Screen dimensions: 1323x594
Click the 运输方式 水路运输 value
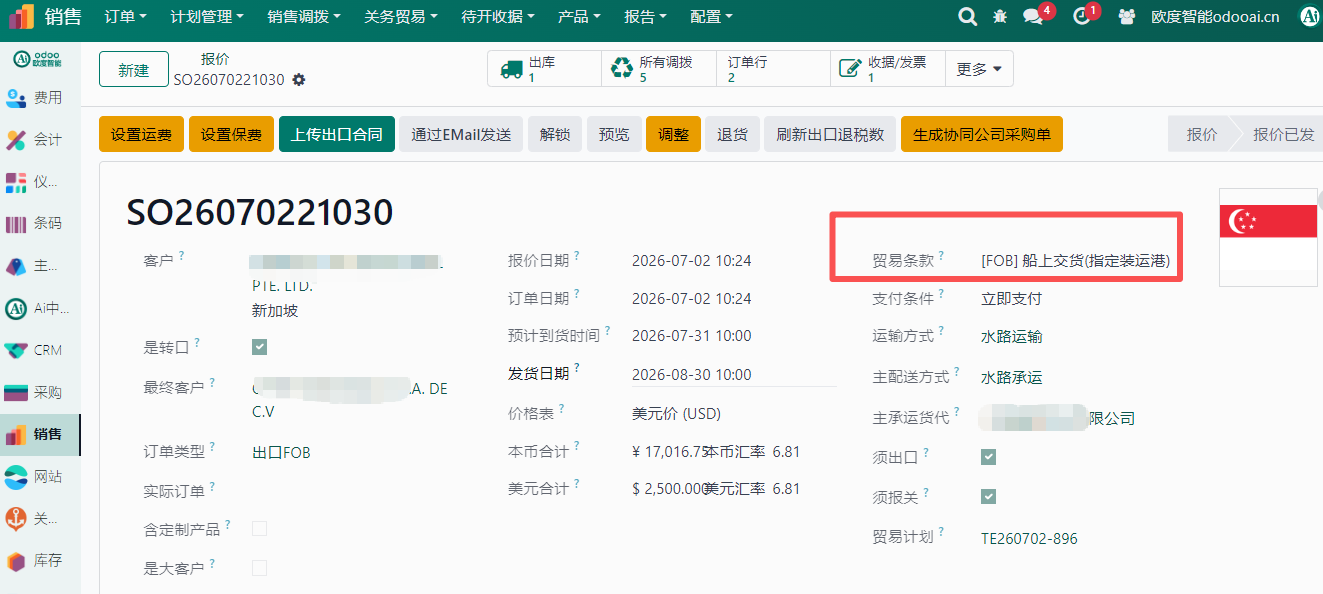coord(1011,337)
